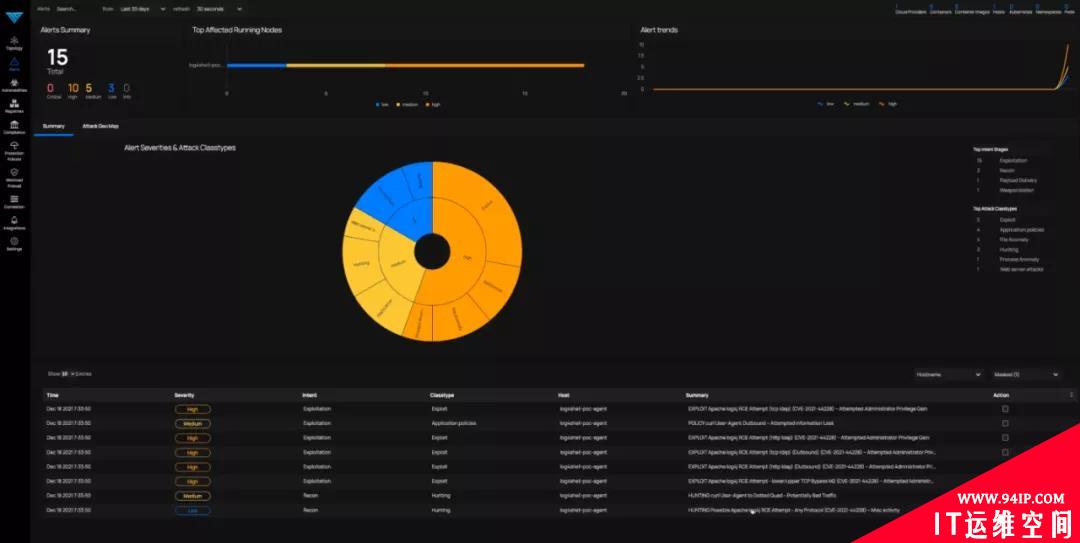This screenshot has height=543, width=1080.
Task: Toggle medium series in Alert trends legend
Action: pyautogui.click(x=855, y=103)
